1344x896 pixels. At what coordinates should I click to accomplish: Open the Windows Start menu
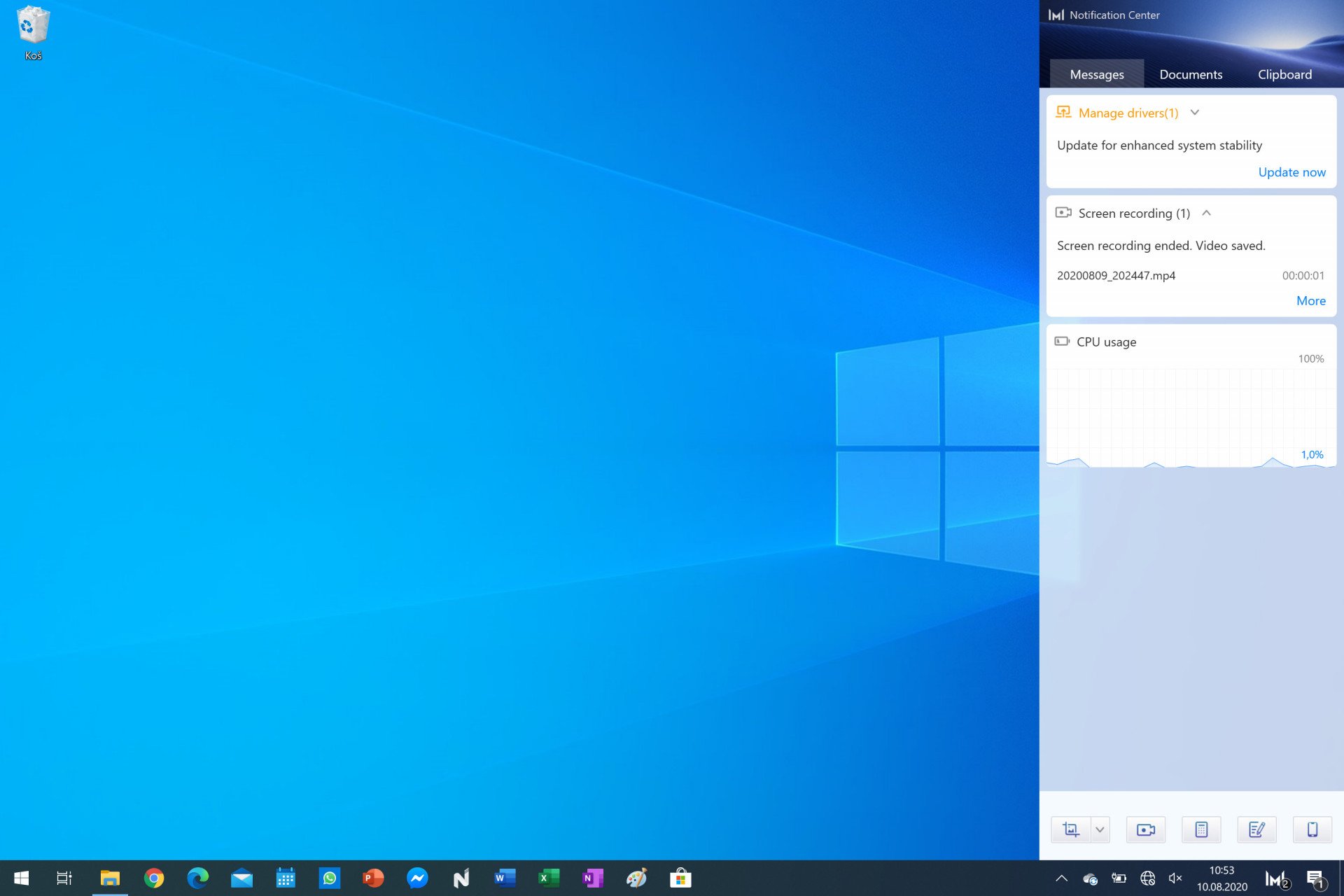pyautogui.click(x=21, y=878)
